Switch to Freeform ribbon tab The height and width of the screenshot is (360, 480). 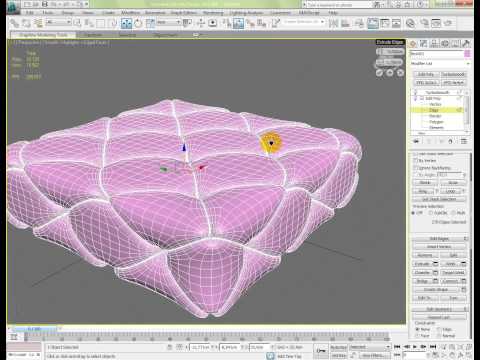pos(93,35)
